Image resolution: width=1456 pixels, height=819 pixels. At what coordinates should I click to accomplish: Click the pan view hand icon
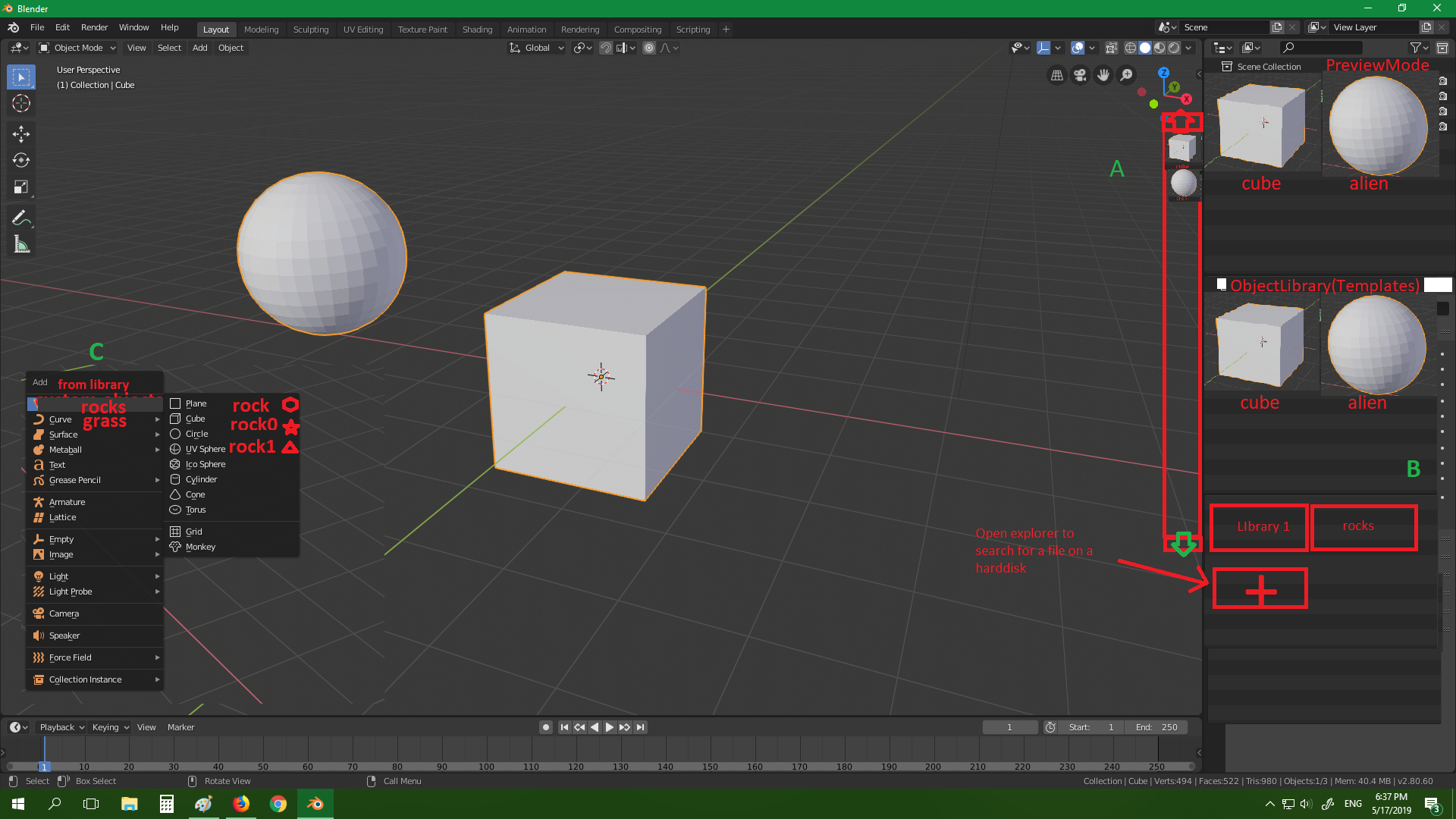[x=1103, y=75]
